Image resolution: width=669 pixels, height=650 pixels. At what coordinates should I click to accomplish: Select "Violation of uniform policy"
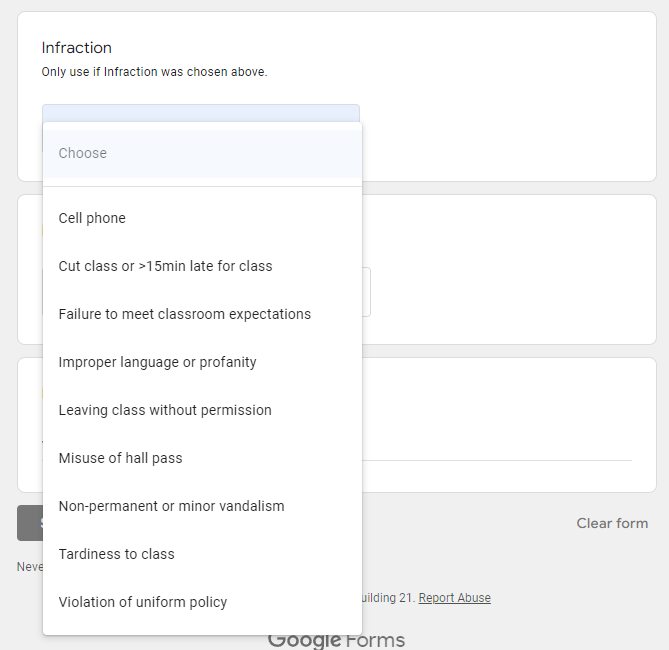142,602
